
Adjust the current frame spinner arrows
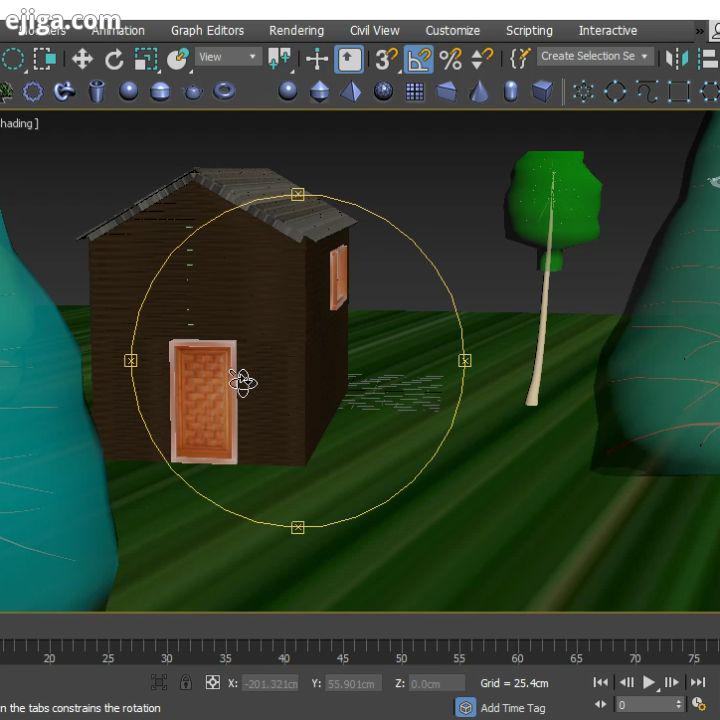point(679,705)
